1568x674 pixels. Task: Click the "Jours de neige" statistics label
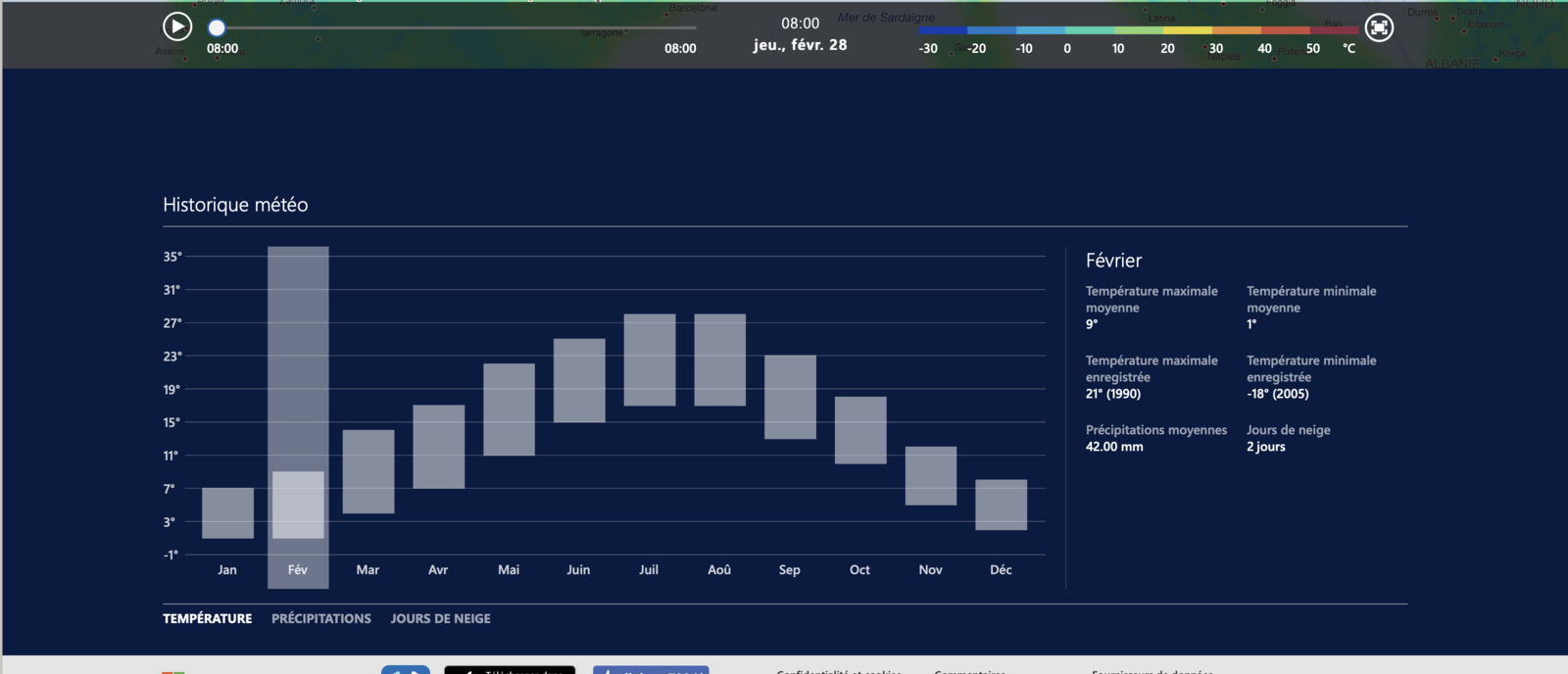click(x=1289, y=430)
